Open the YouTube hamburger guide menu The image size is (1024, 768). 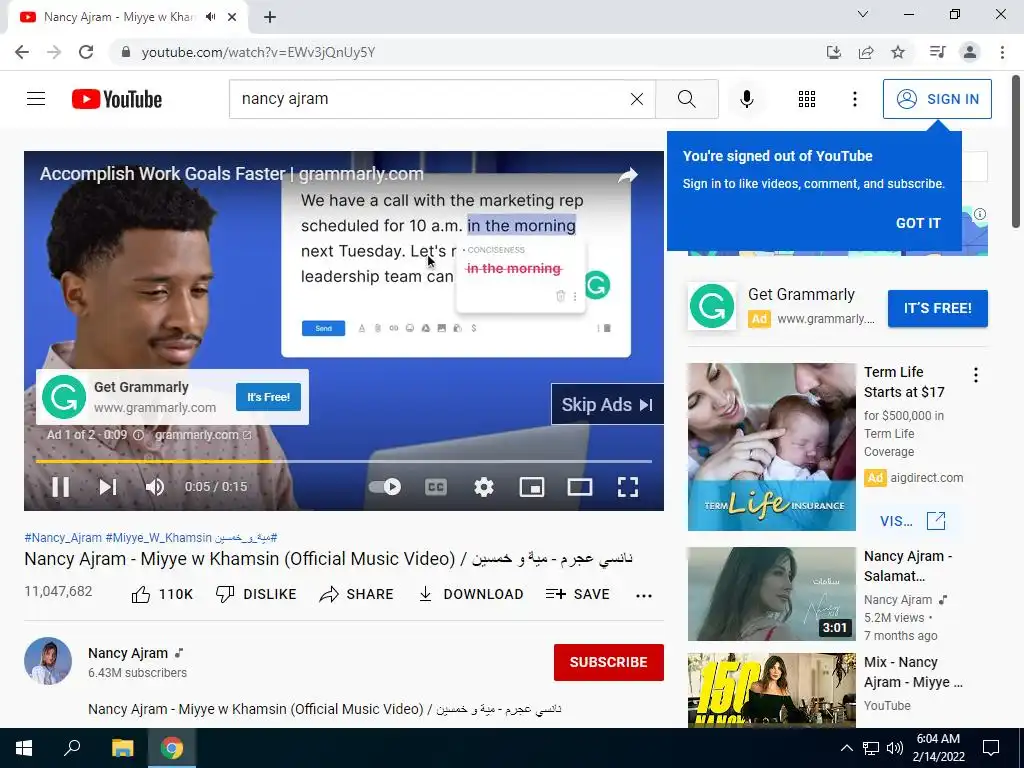[36, 99]
